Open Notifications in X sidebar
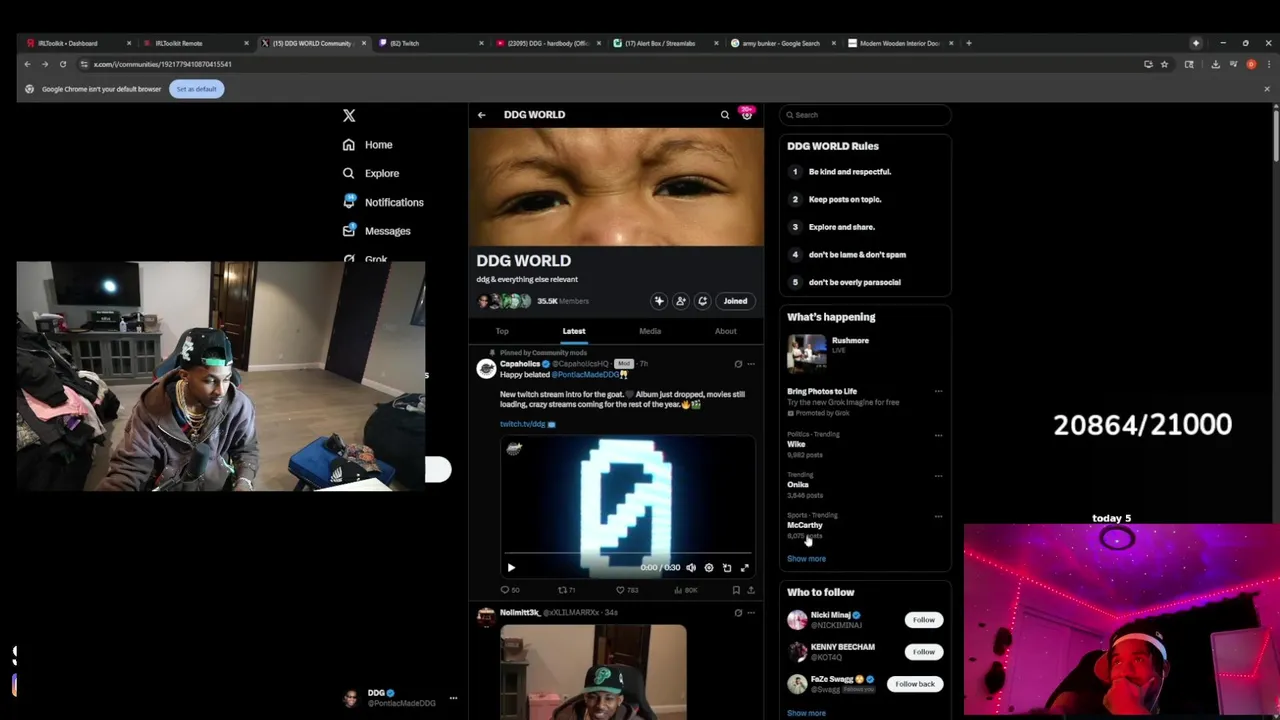The image size is (1280, 720). click(383, 202)
